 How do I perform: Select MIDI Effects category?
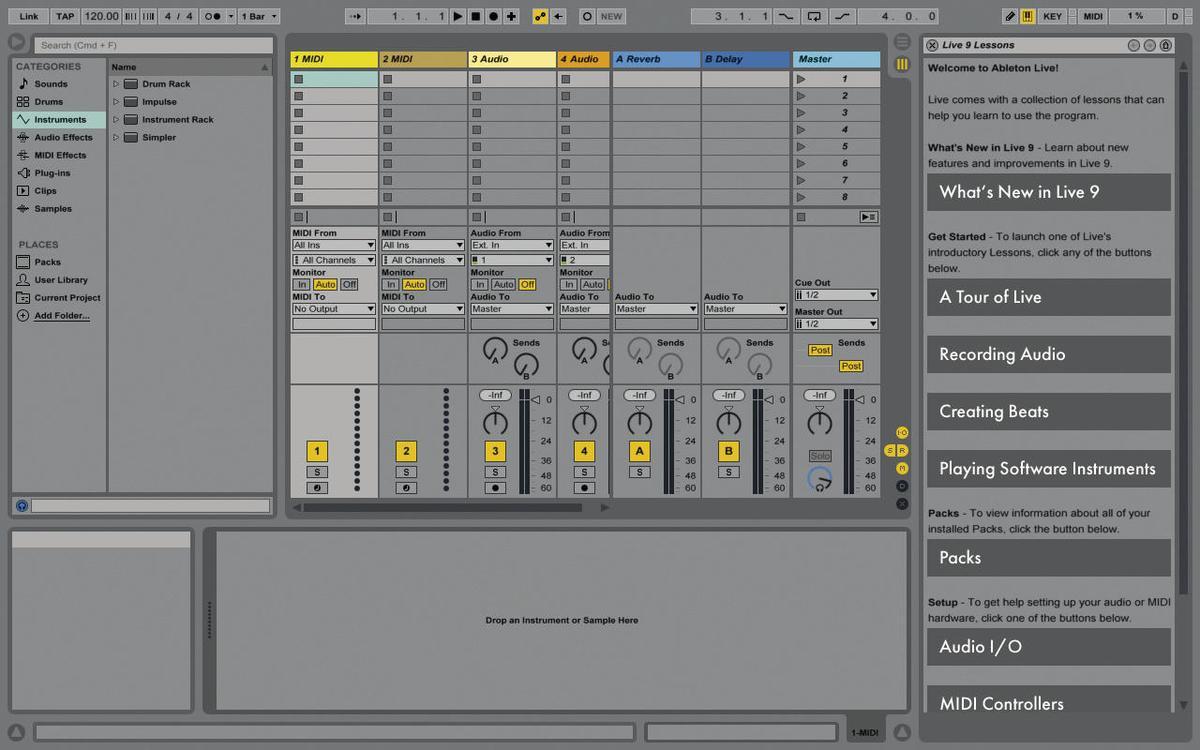pyautogui.click(x=60, y=155)
